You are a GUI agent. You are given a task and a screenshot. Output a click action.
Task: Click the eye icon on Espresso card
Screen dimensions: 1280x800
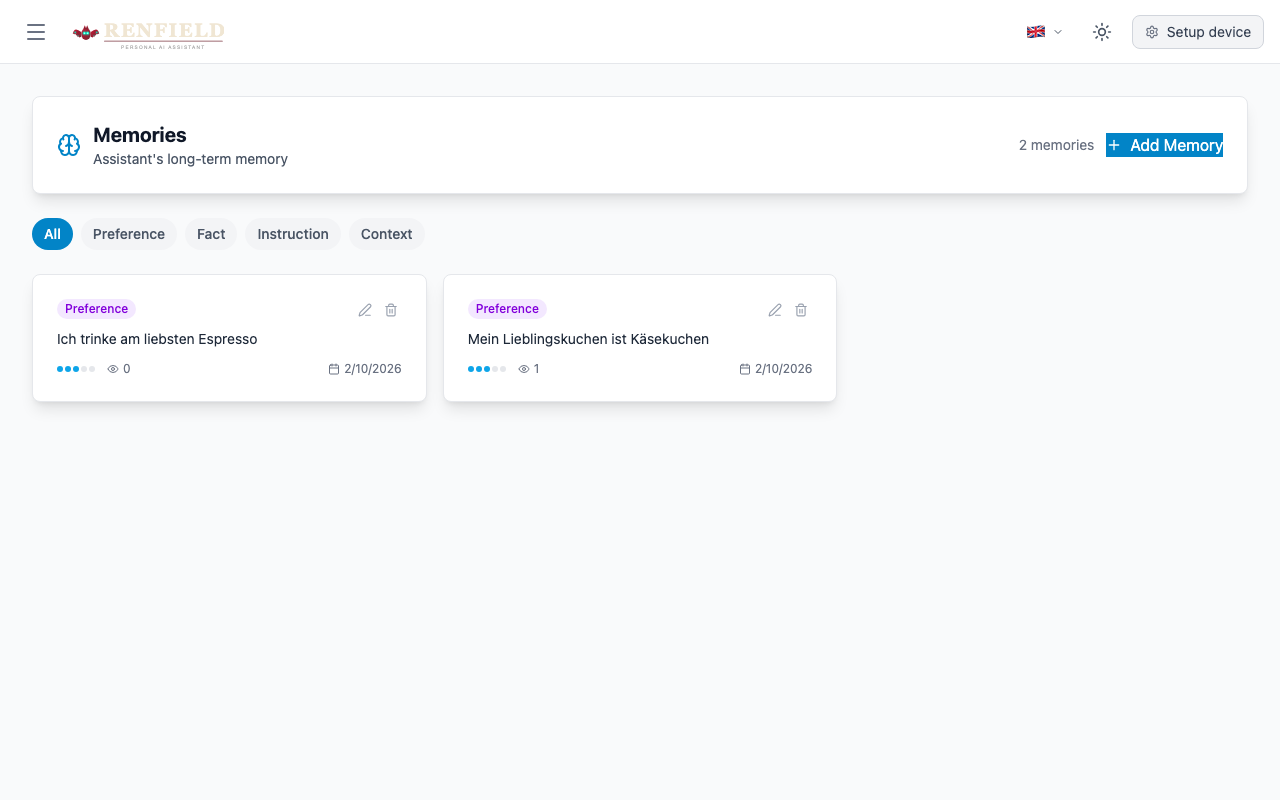pos(113,369)
